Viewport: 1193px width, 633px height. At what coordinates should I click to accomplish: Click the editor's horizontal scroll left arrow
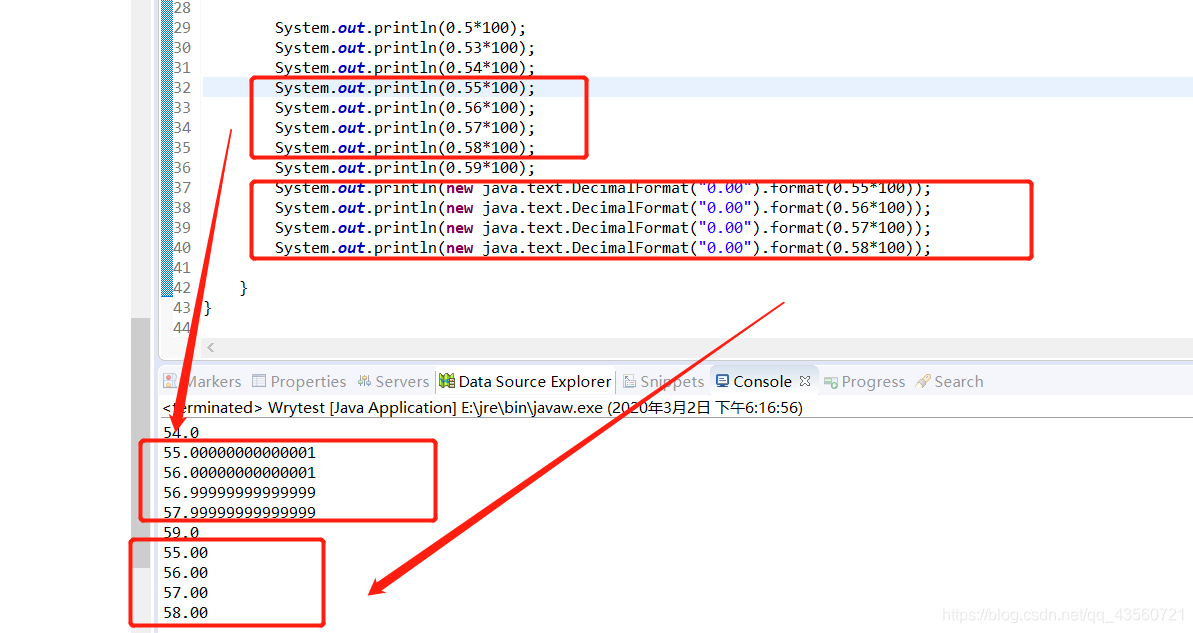click(211, 347)
